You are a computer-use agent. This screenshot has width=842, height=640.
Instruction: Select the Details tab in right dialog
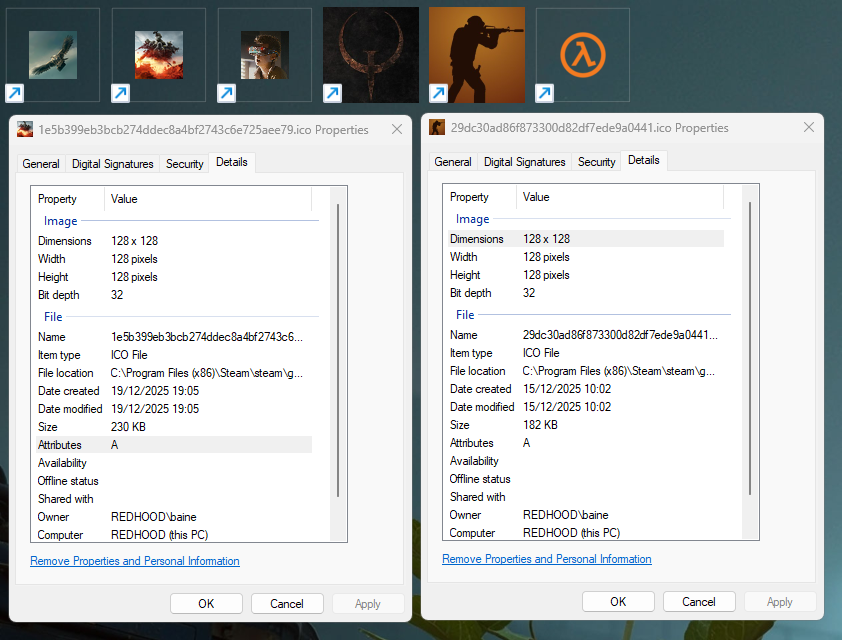click(643, 160)
